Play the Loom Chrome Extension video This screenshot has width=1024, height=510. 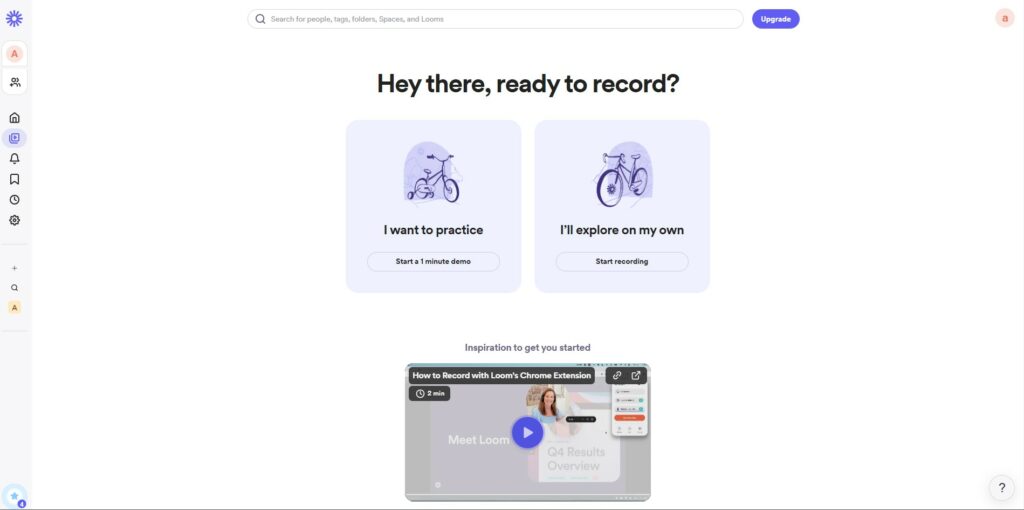(527, 432)
